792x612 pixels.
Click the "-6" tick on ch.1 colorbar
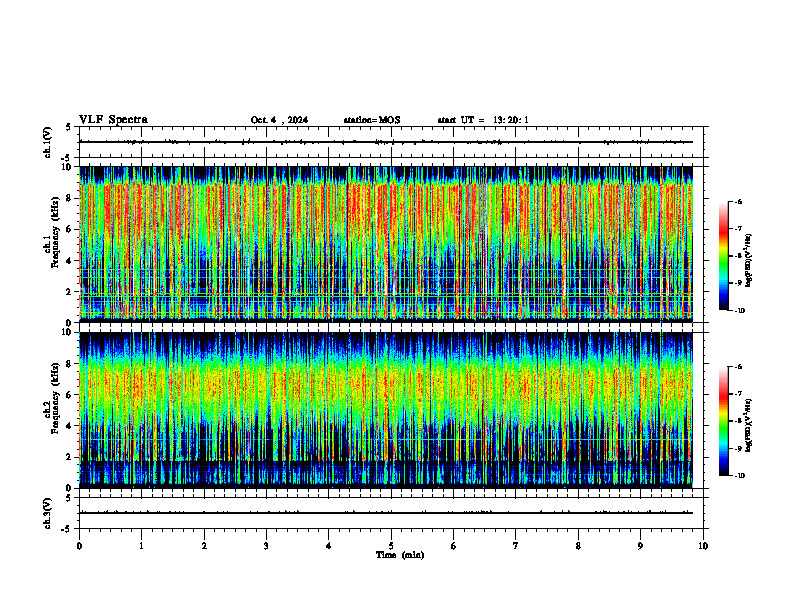click(x=738, y=202)
